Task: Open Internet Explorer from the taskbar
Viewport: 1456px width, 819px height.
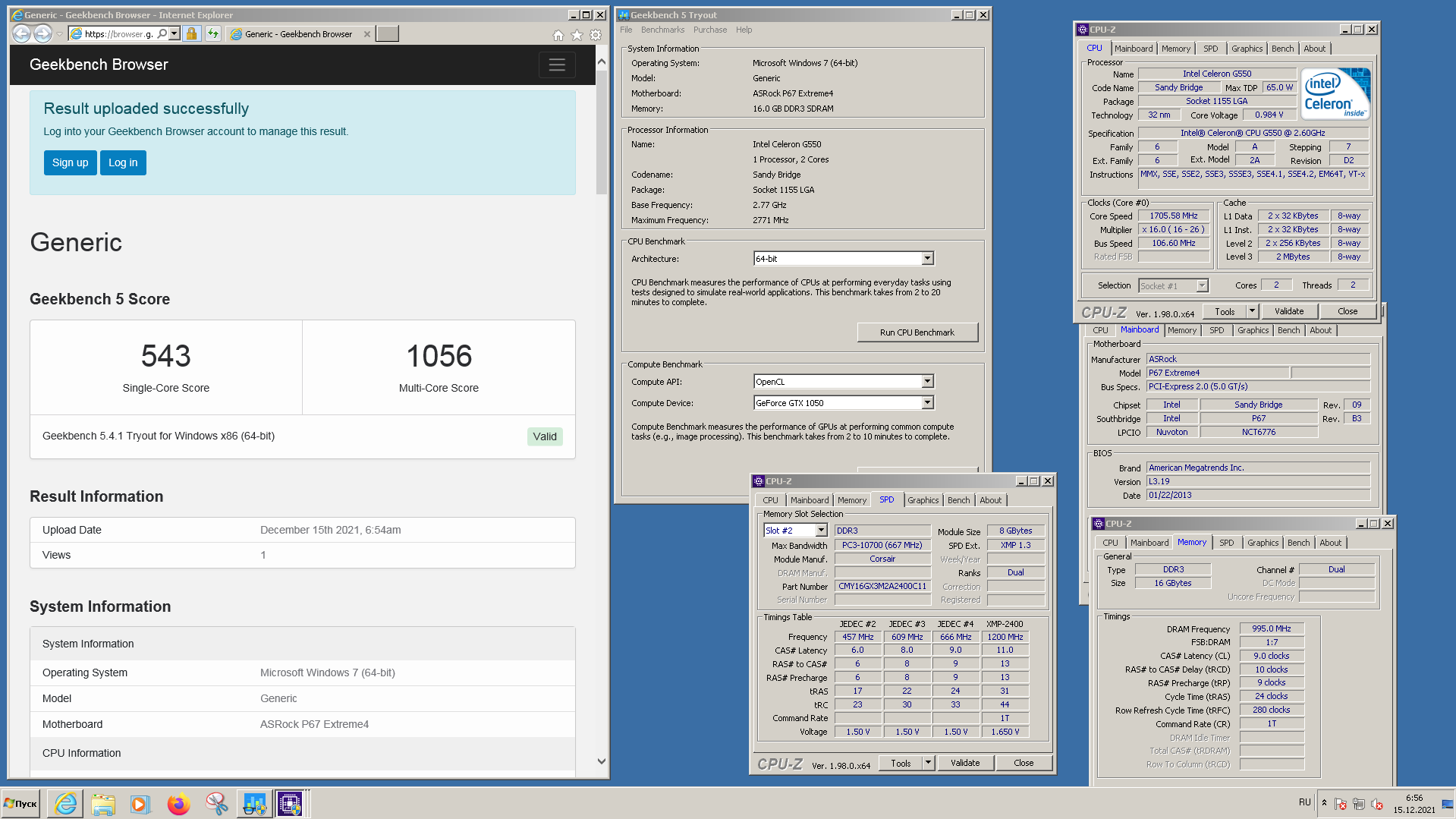Action: 66,803
